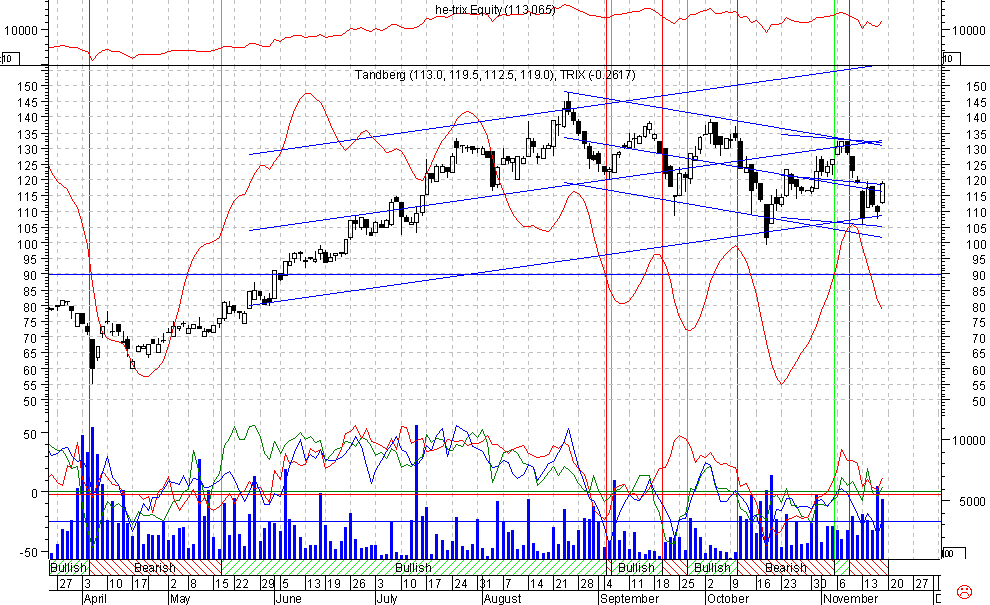Click the April month label
Image resolution: width=990 pixels, height=605 pixels.
point(98,598)
